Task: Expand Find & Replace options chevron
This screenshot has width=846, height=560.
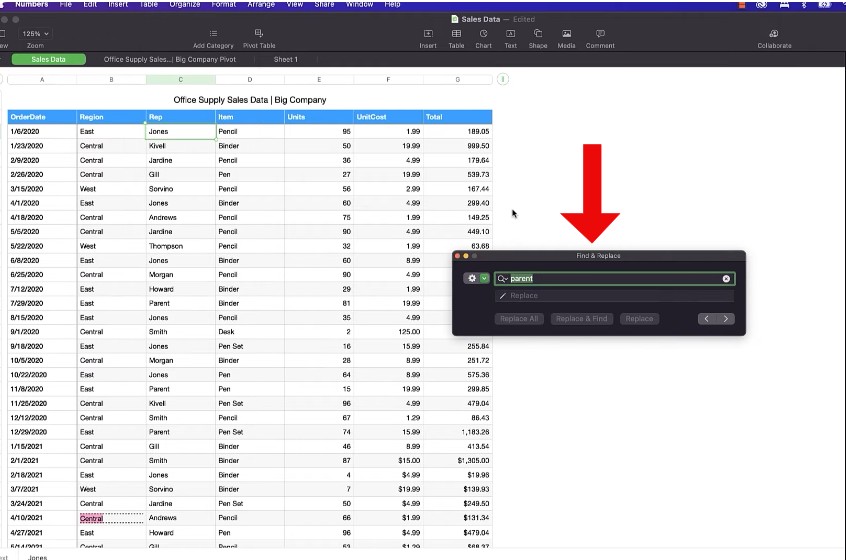Action: pyautogui.click(x=485, y=278)
